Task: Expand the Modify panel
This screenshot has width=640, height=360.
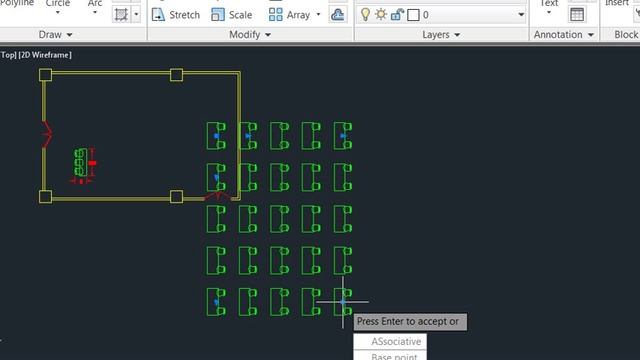Action: pyautogui.click(x=250, y=35)
